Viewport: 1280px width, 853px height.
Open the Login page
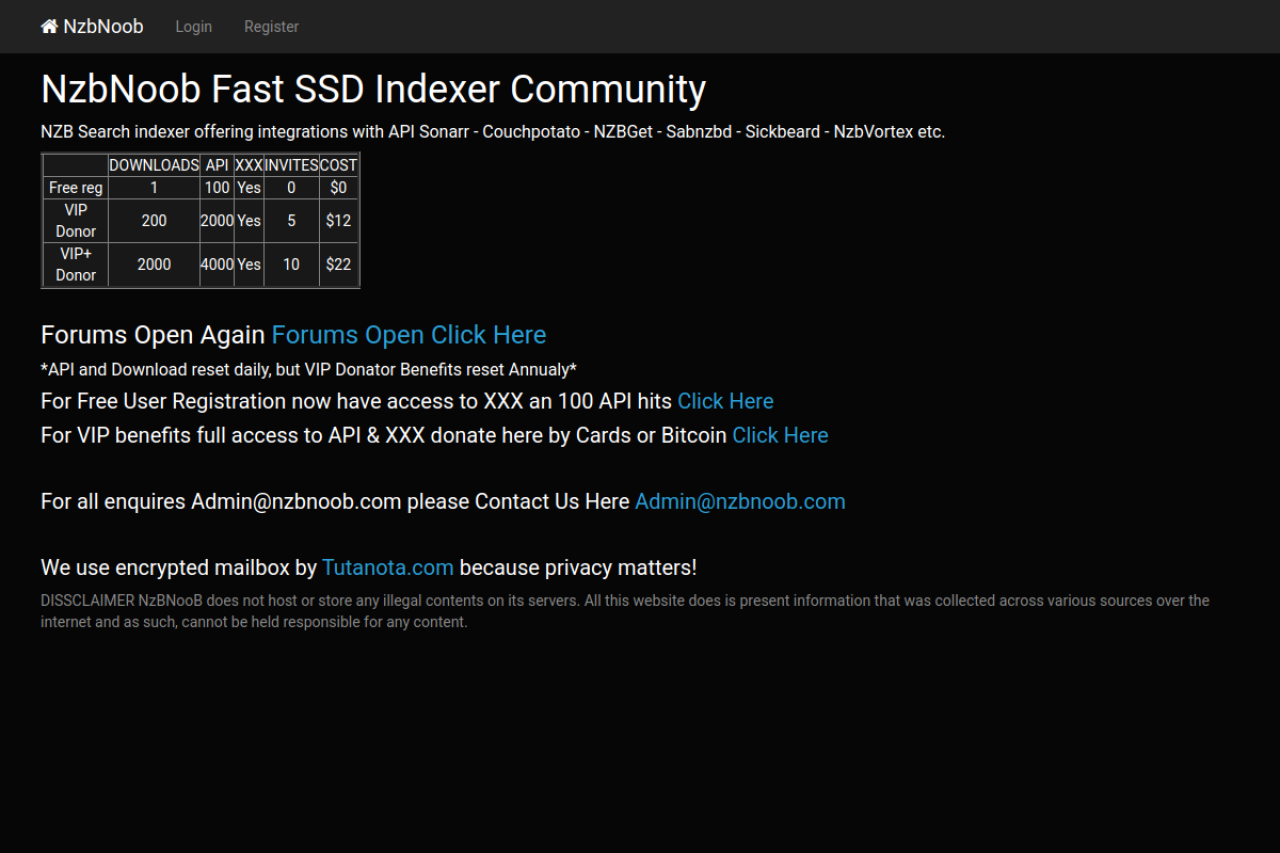[x=193, y=27]
